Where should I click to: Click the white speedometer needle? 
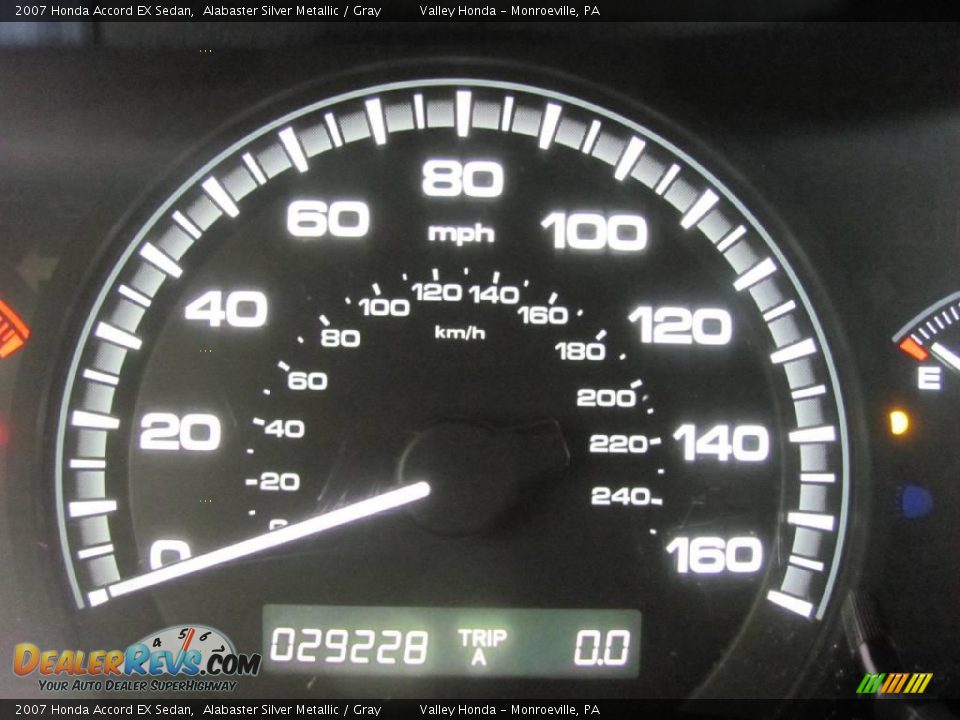point(269,539)
